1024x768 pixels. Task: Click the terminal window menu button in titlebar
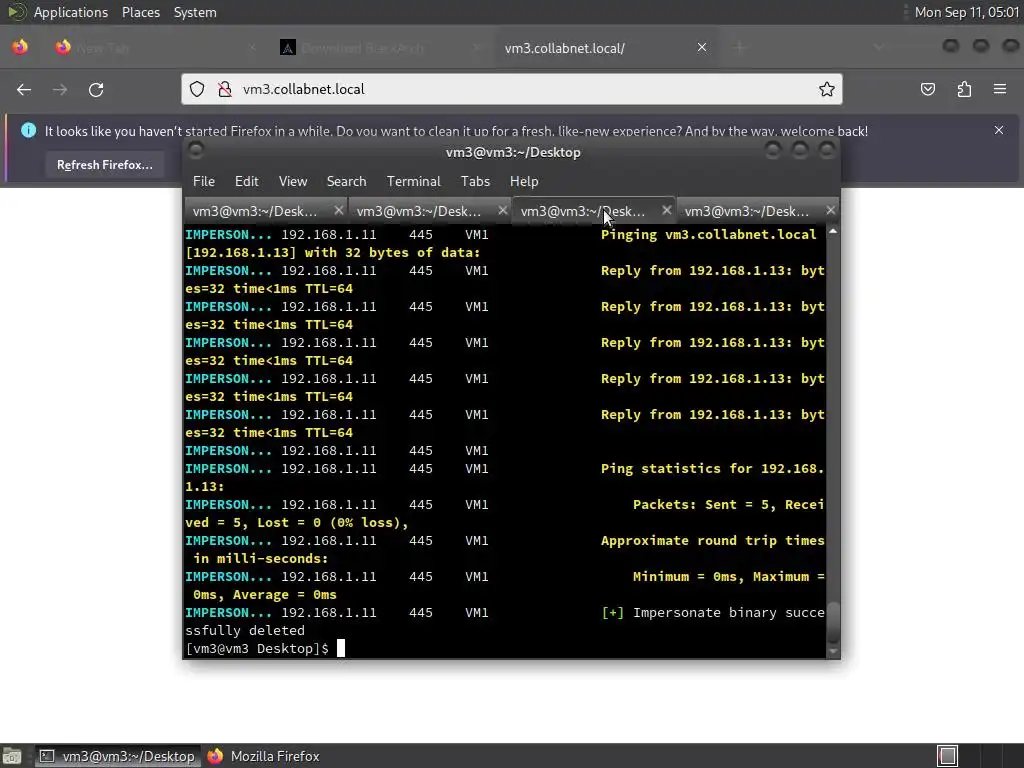coord(195,151)
